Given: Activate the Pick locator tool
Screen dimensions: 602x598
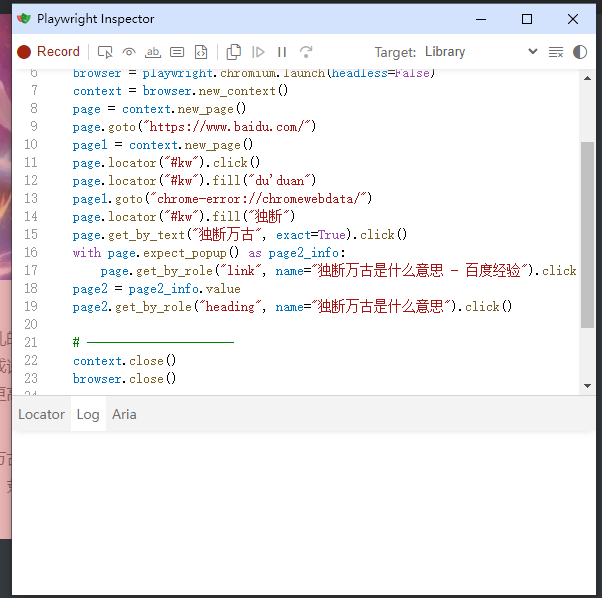Looking at the screenshot, I should click(x=105, y=52).
